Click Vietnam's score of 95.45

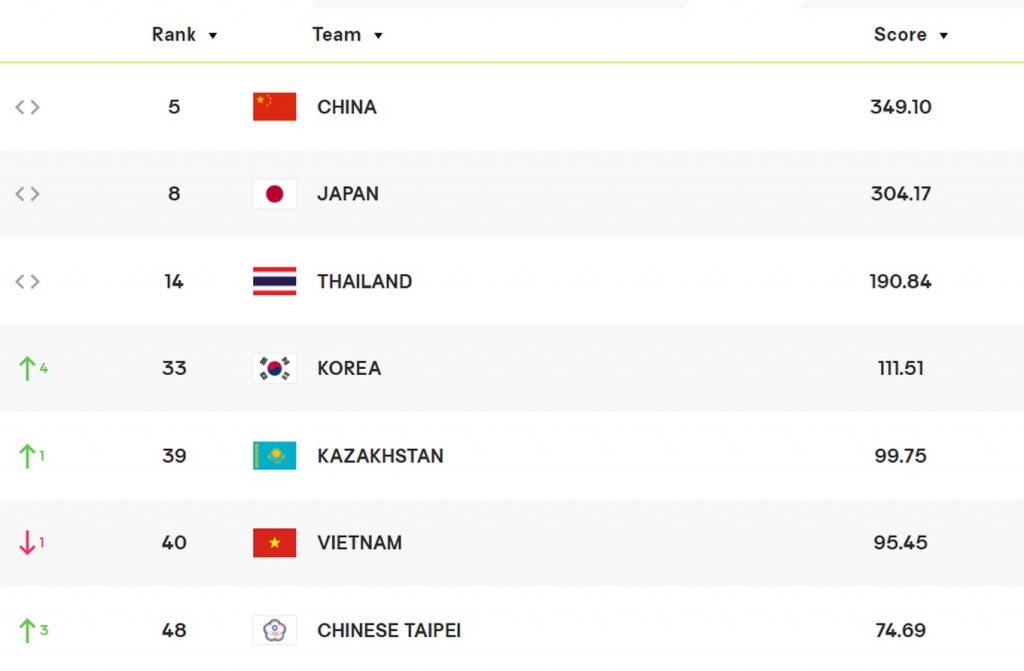pyautogui.click(x=900, y=543)
